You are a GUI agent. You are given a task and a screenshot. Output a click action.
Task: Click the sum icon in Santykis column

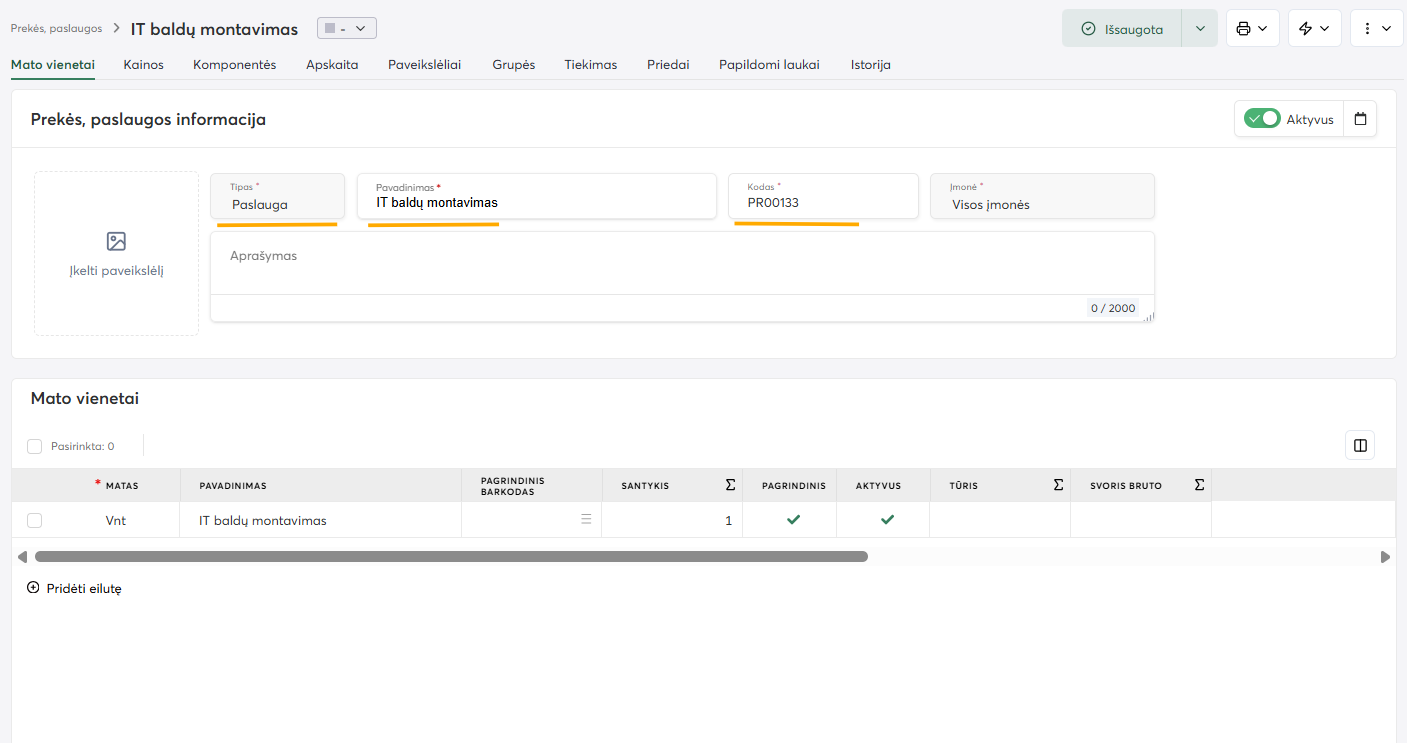point(730,485)
